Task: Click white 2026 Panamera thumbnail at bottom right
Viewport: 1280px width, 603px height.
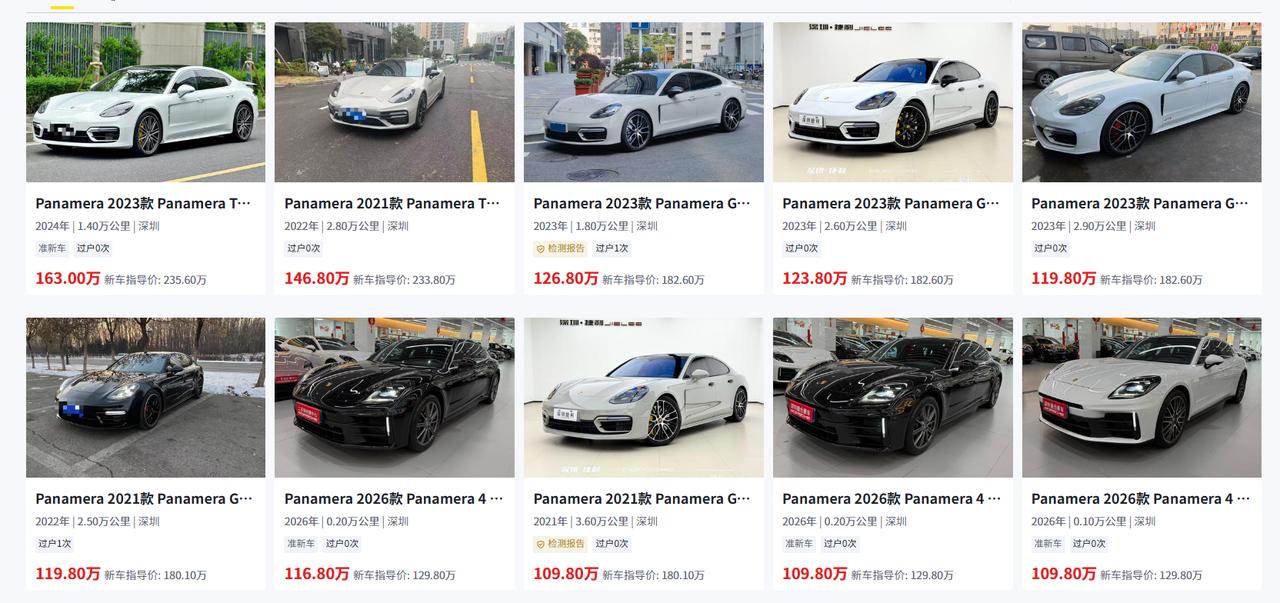Action: 1141,397
